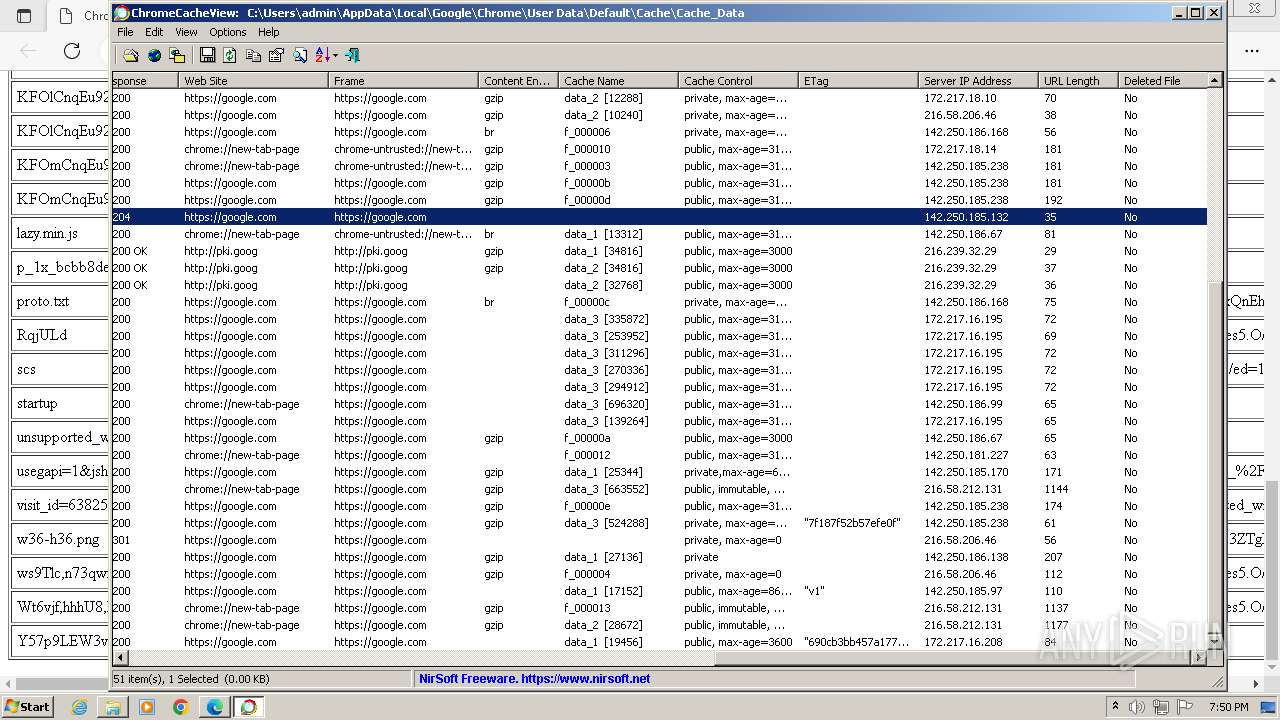
Task: Click lazy.min.js in background browser window
Action: [x=47, y=233]
